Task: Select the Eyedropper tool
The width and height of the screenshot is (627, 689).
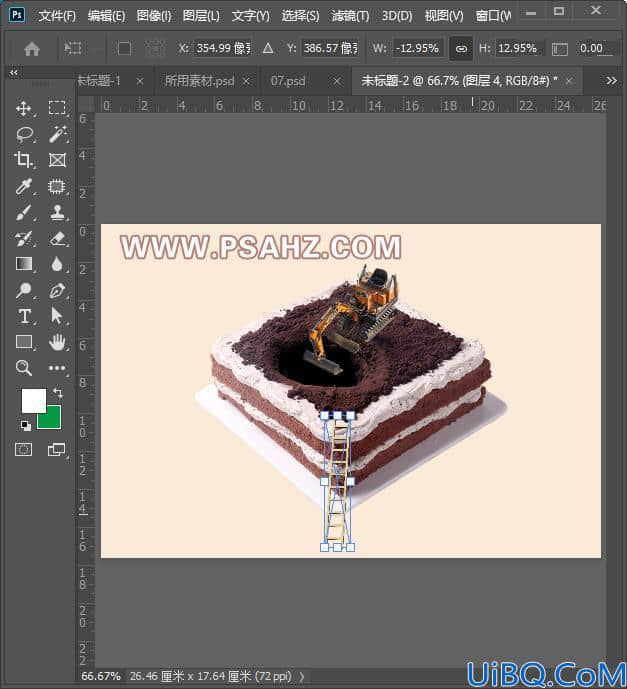Action: click(23, 186)
